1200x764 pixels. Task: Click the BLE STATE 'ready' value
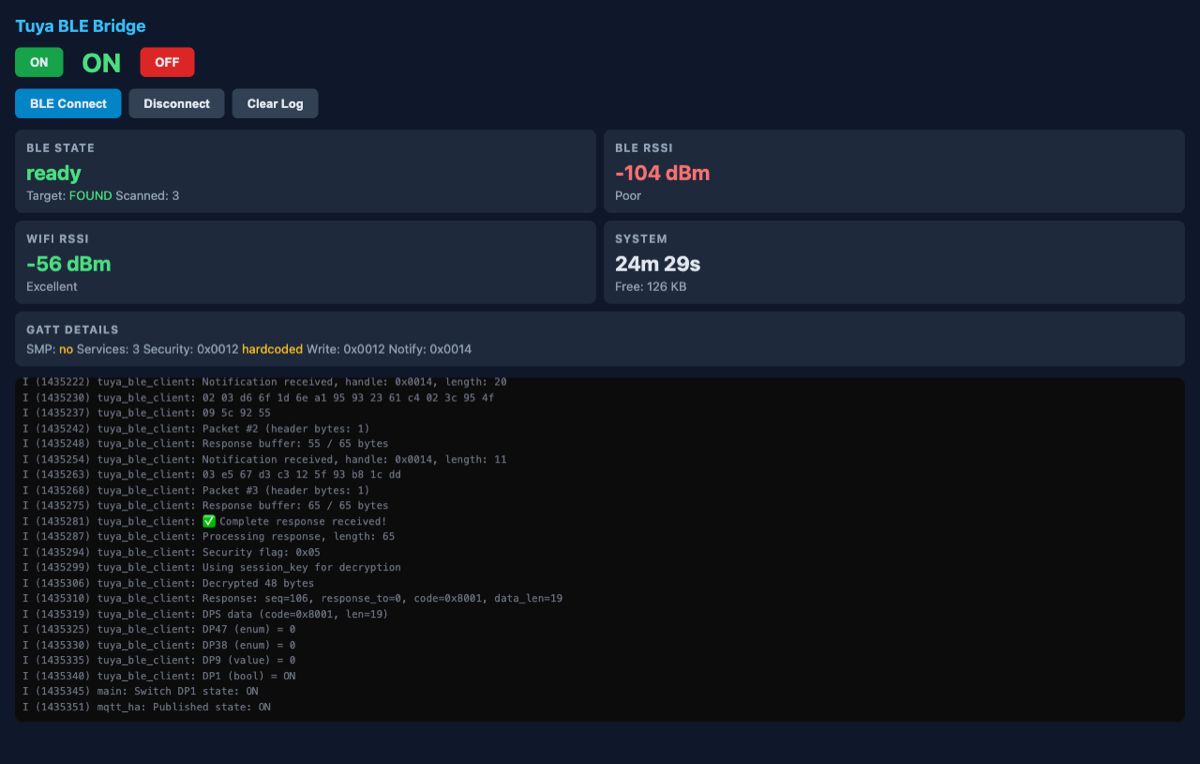[x=54, y=173]
